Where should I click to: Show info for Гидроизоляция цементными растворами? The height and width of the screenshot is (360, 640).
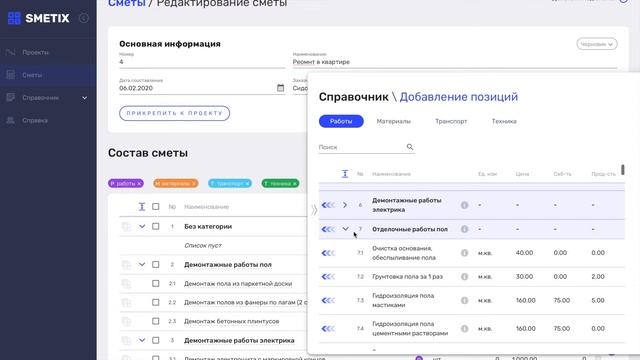[x=464, y=329]
